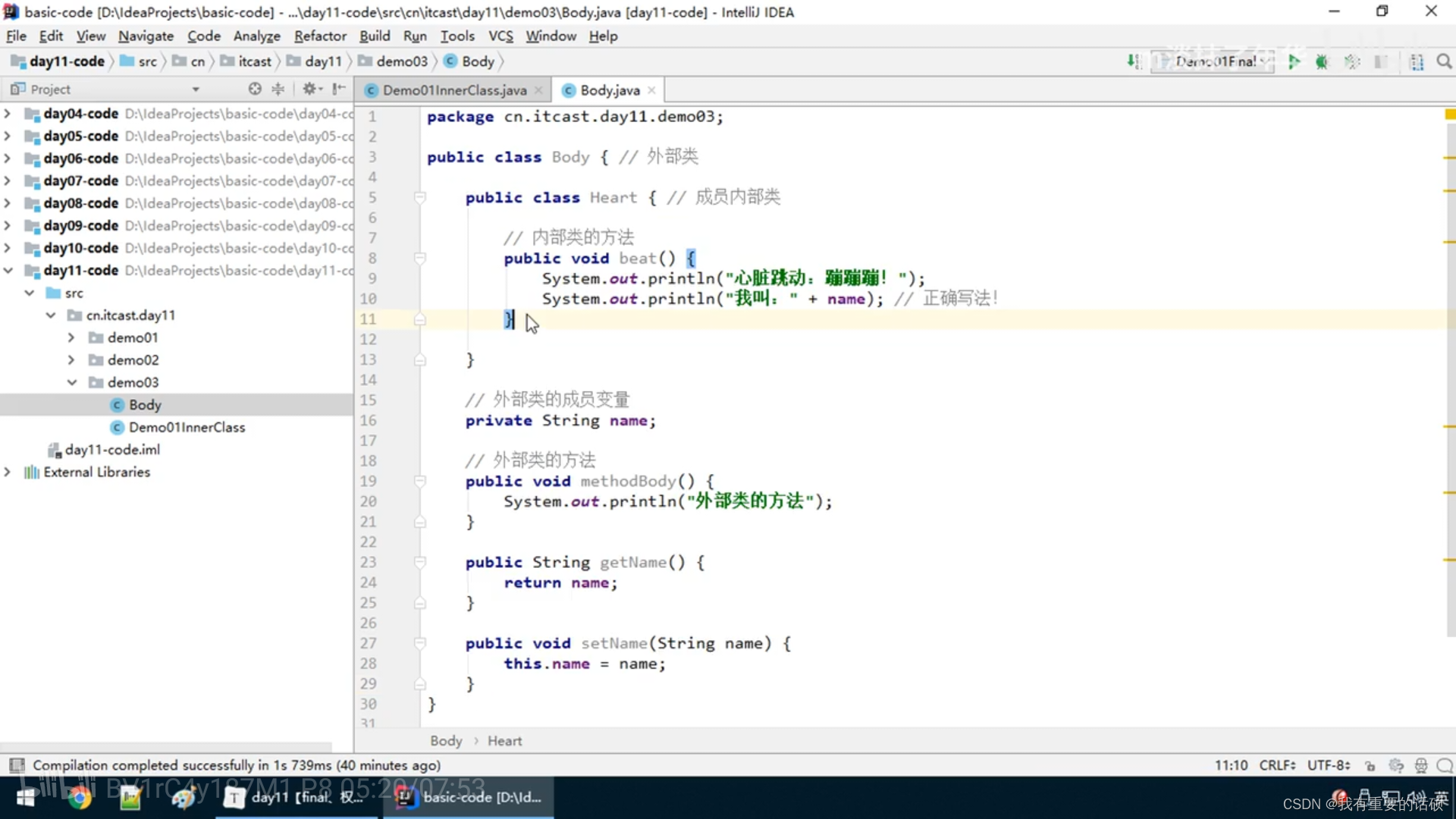Viewport: 1456px width, 819px height.
Task: Click the day11-code breadcrumb in navigation bar
Action: tap(58, 61)
